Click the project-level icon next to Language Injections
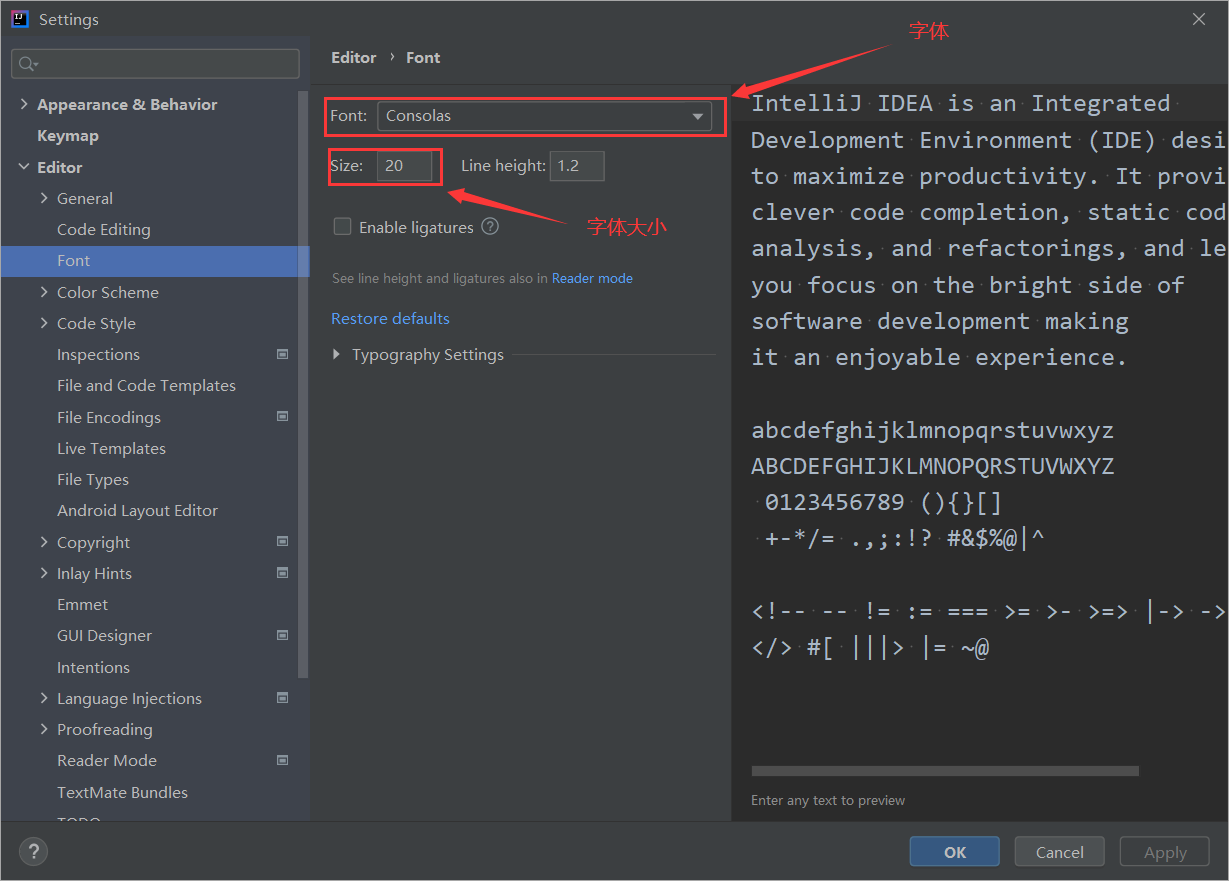Screen dimensions: 1229x881 283,698
